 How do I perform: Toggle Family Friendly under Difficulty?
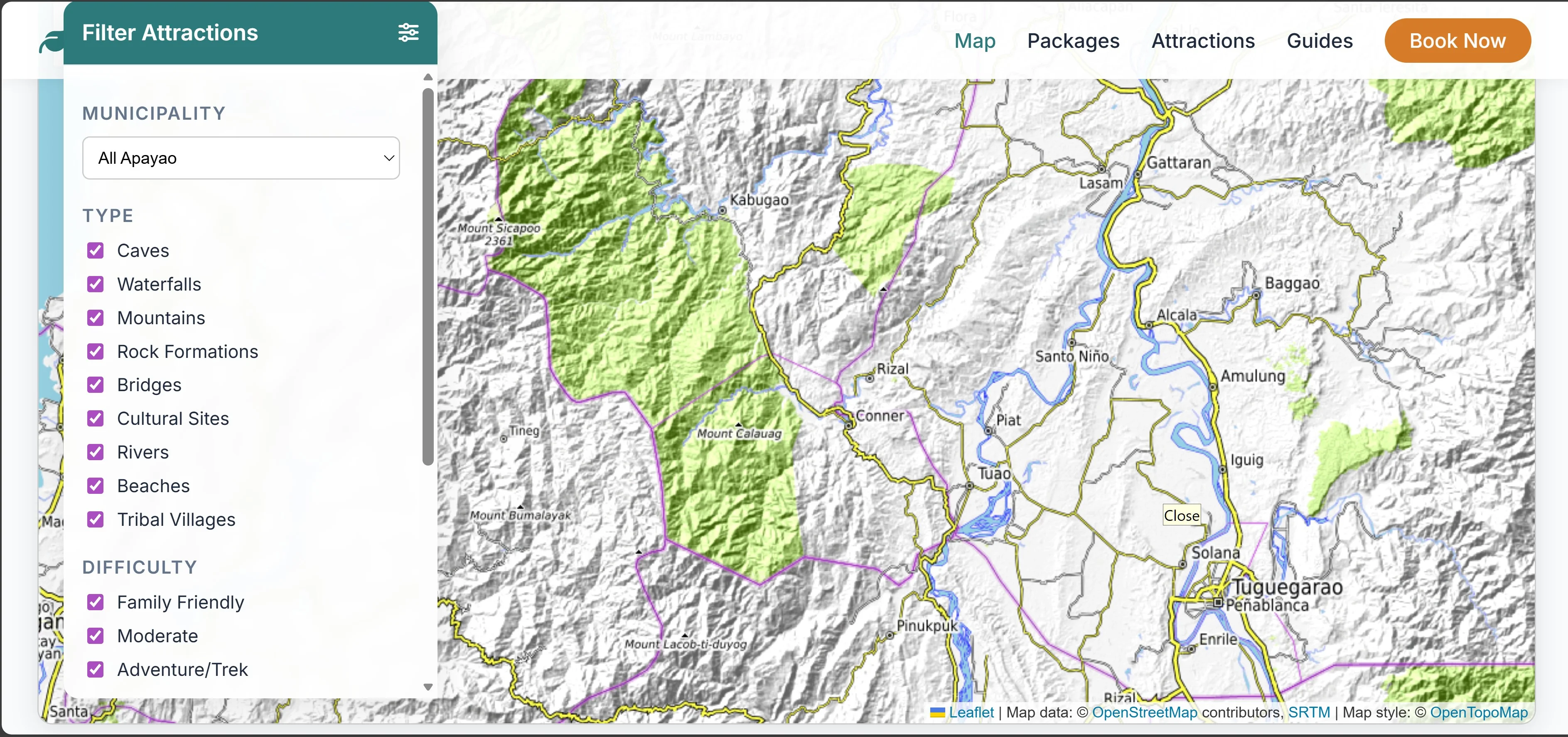pyautogui.click(x=96, y=602)
